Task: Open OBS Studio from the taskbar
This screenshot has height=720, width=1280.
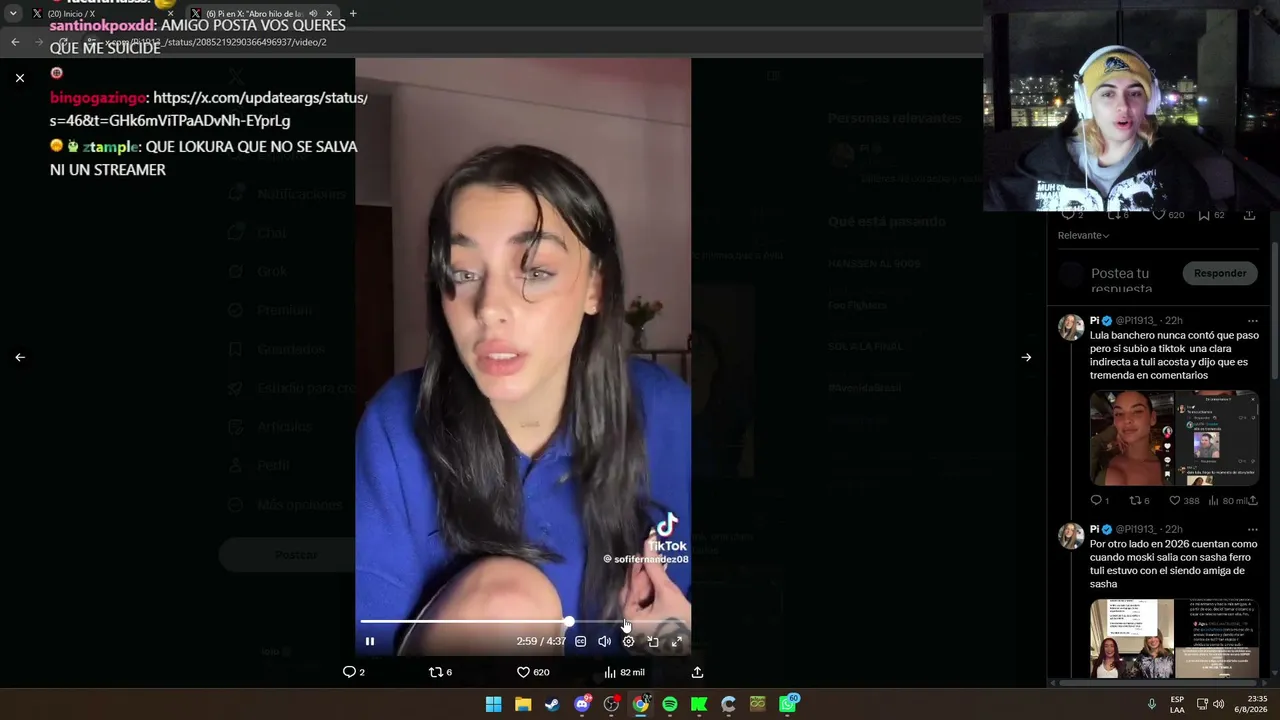Action: (x=611, y=704)
